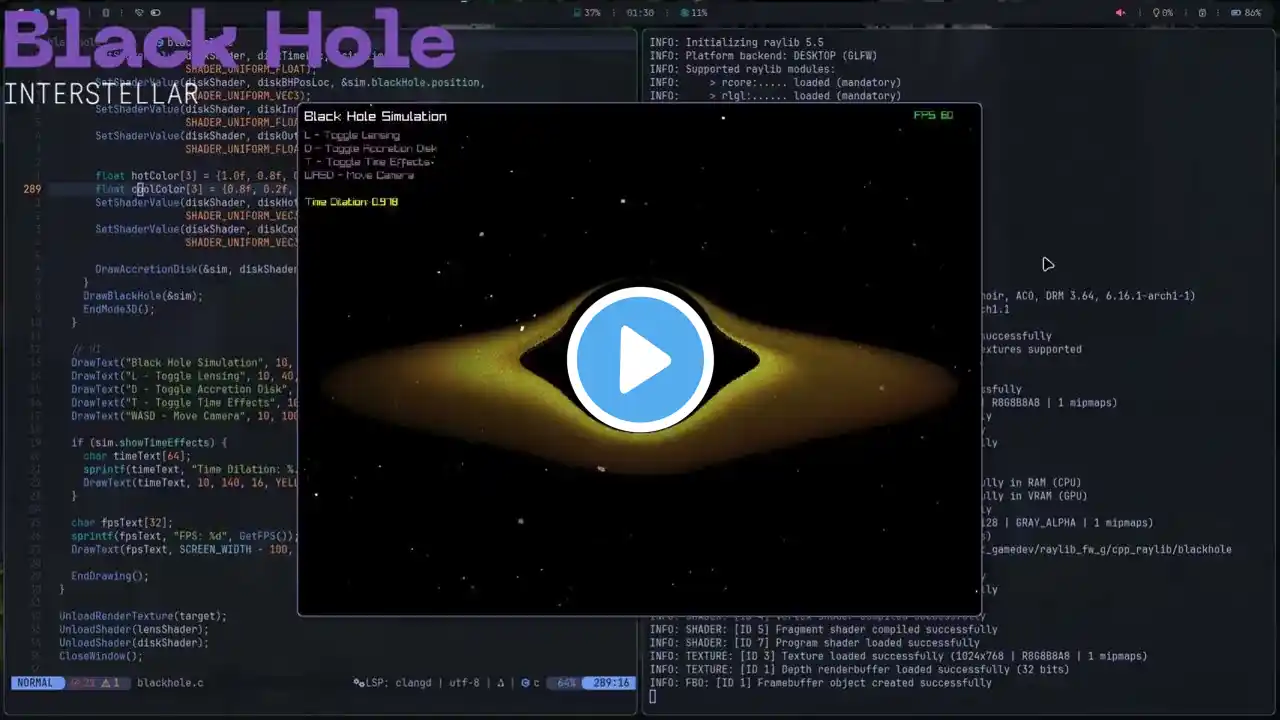Click the 289:16 cursor position indicator

608,683
